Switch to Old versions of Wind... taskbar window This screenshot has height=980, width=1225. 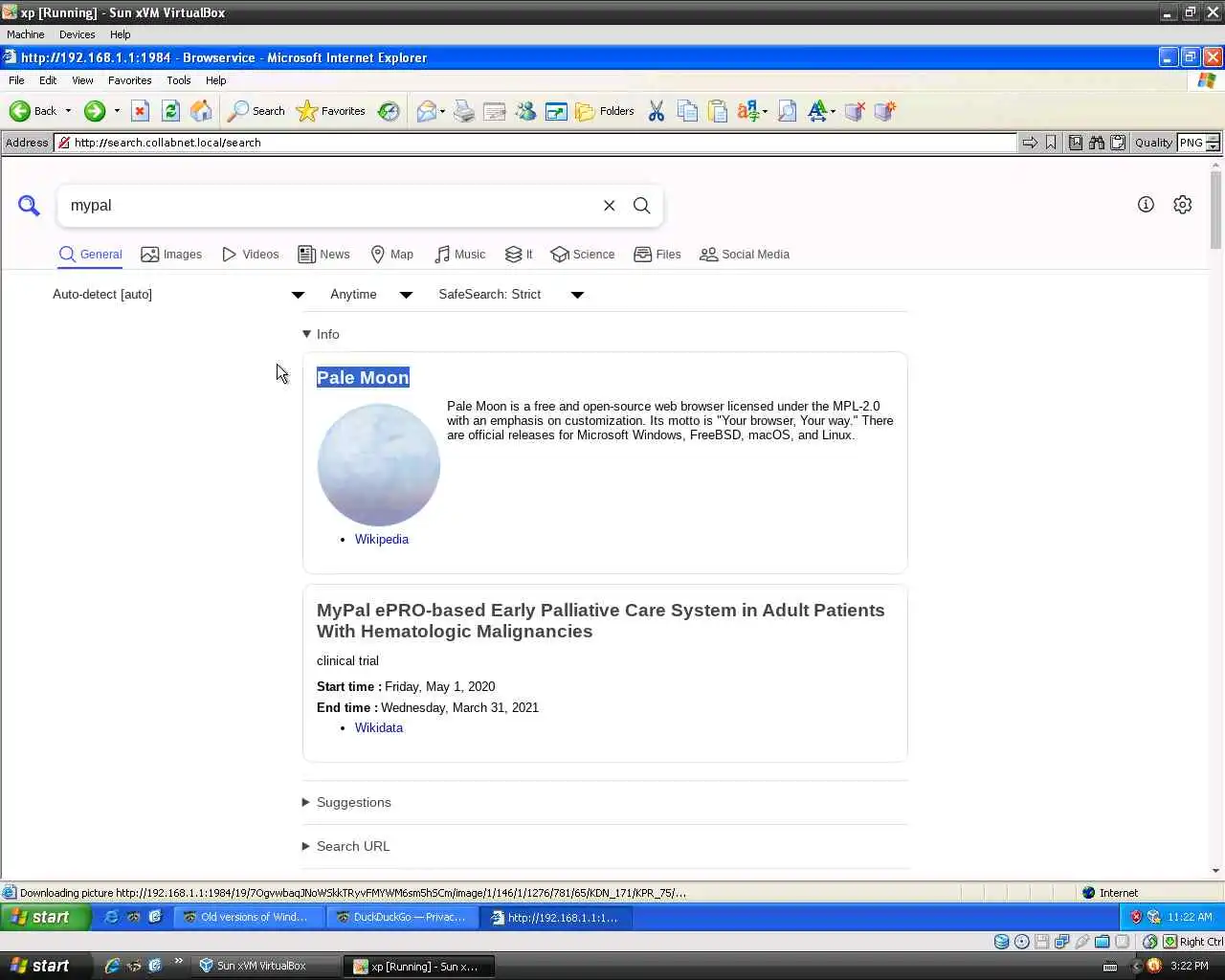pos(248,917)
